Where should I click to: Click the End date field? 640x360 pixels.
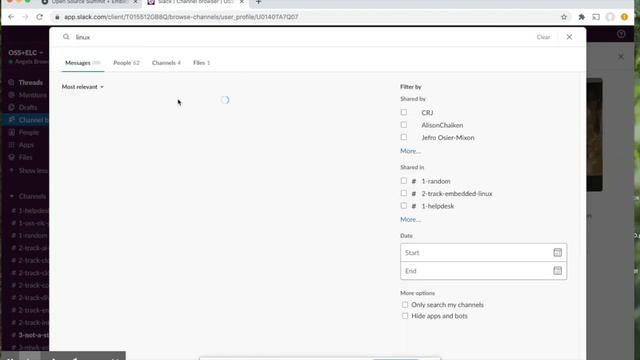pyautogui.click(x=483, y=271)
